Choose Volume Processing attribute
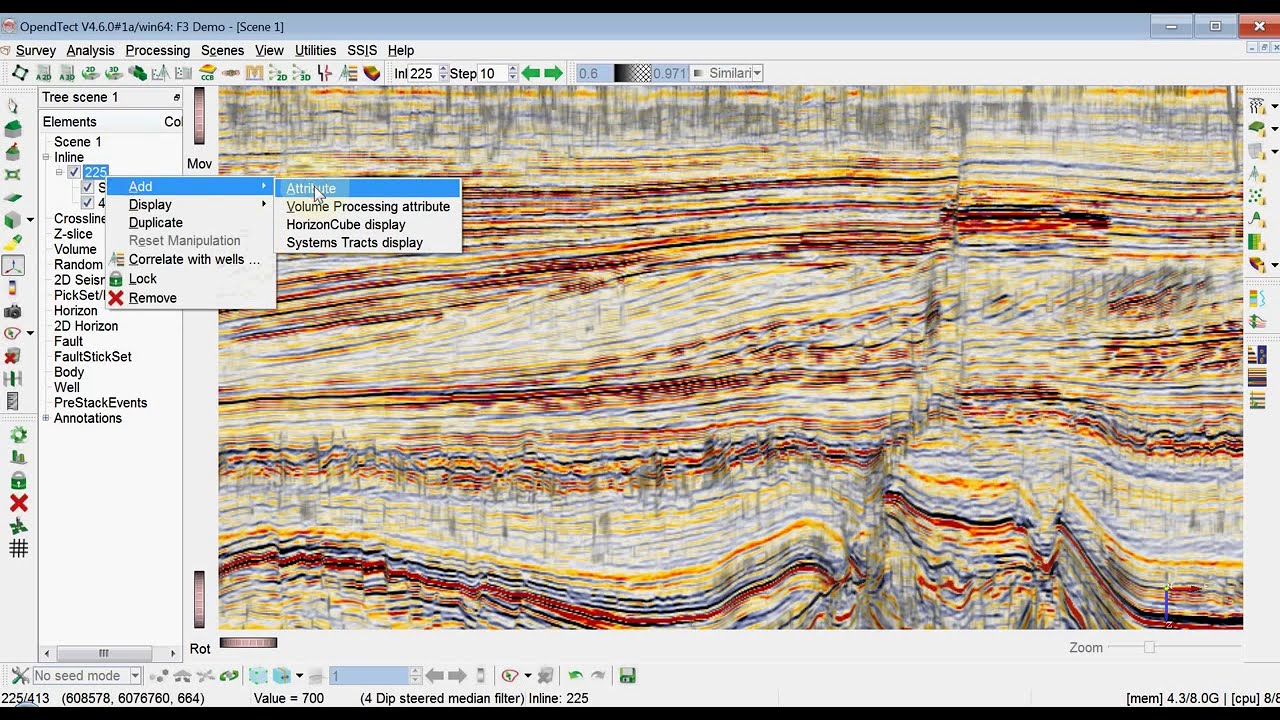 pyautogui.click(x=368, y=206)
